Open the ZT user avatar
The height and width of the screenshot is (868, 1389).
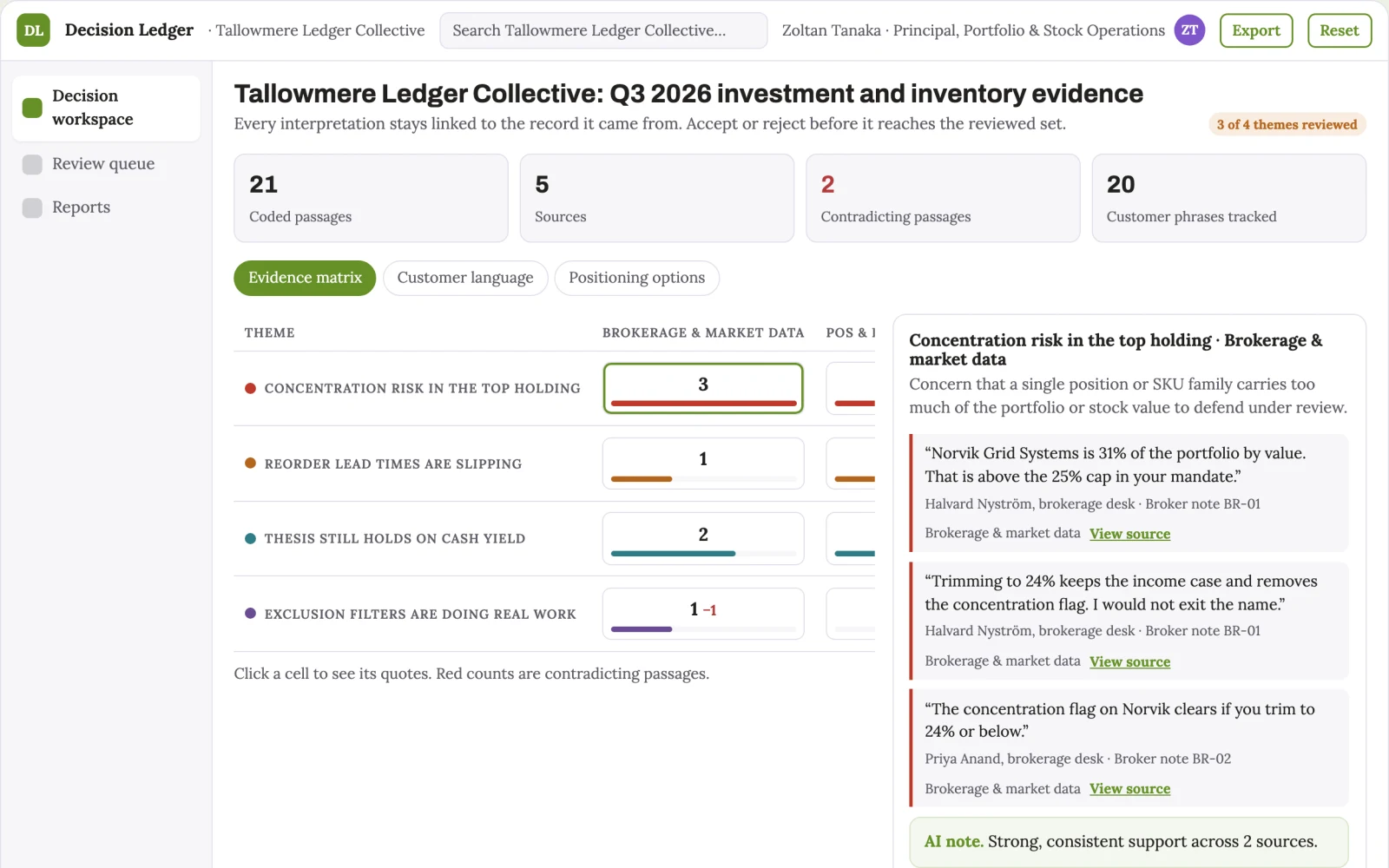(1189, 30)
